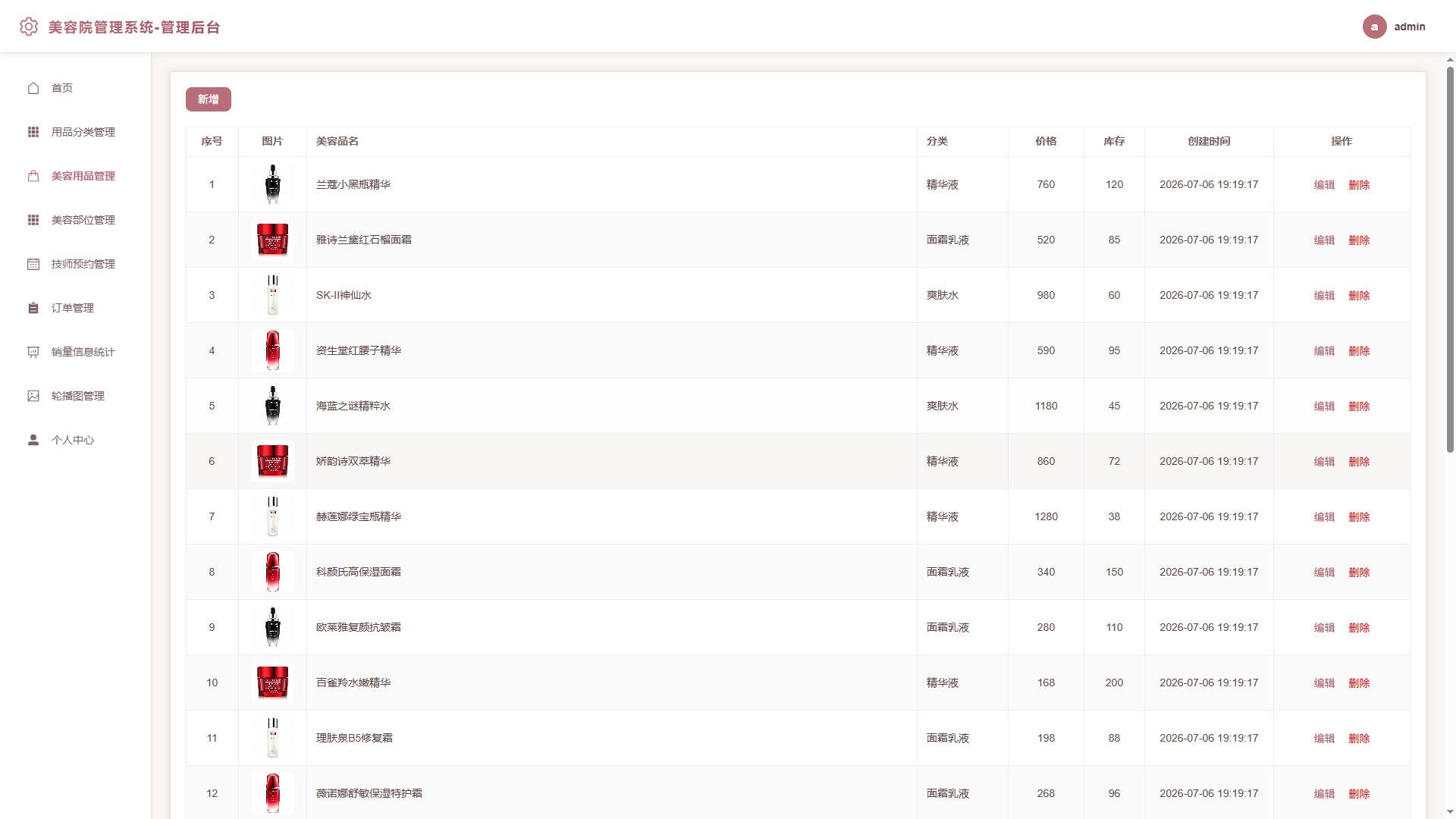This screenshot has width=1456, height=819.
Task: Click the 新增 button
Action: pos(209,99)
